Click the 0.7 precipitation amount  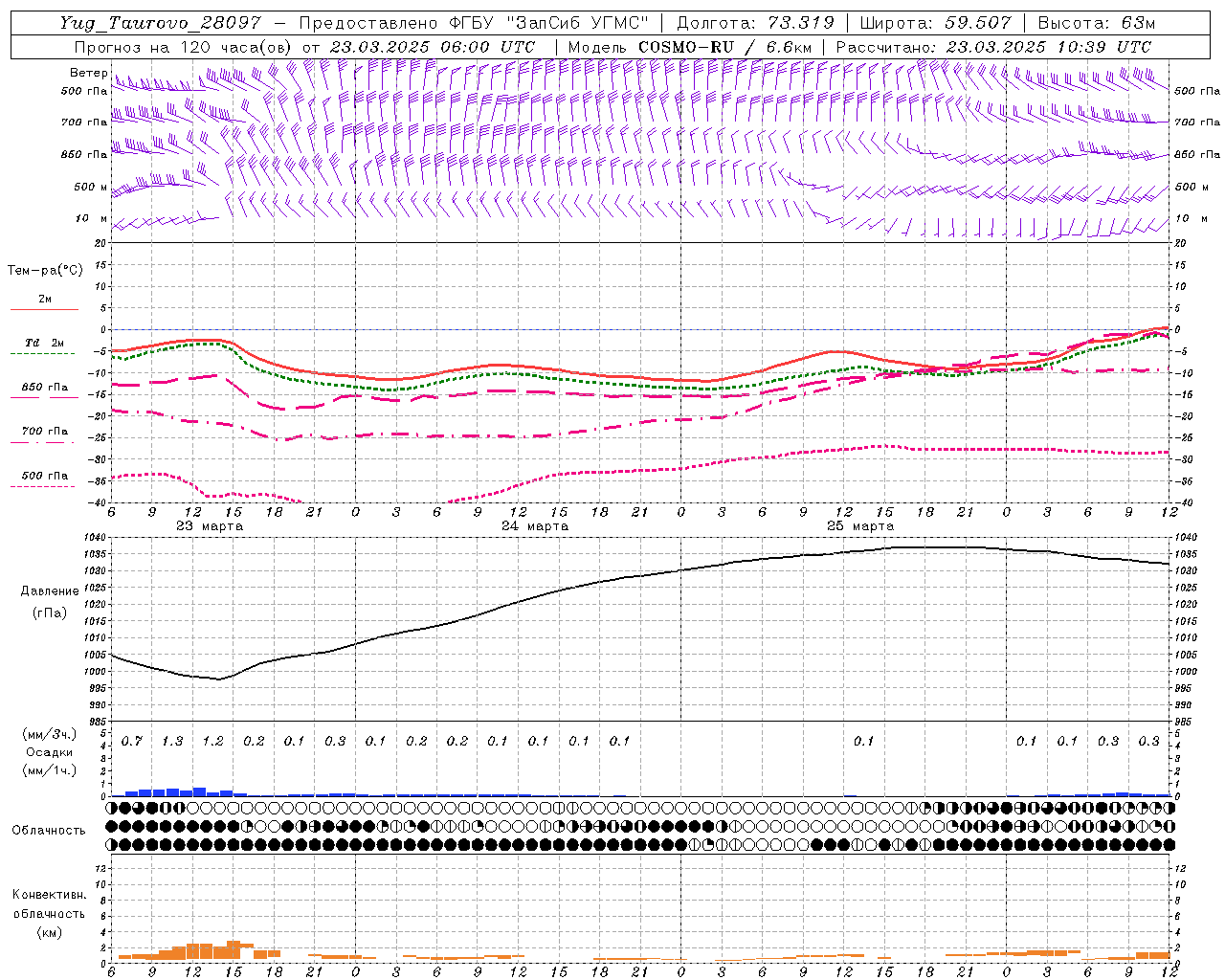click(131, 742)
